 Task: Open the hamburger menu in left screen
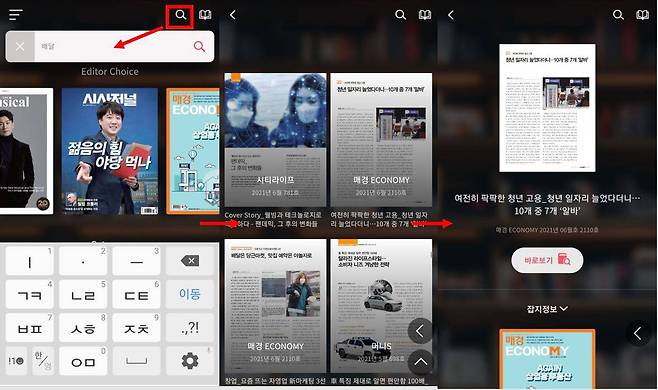[x=16, y=15]
